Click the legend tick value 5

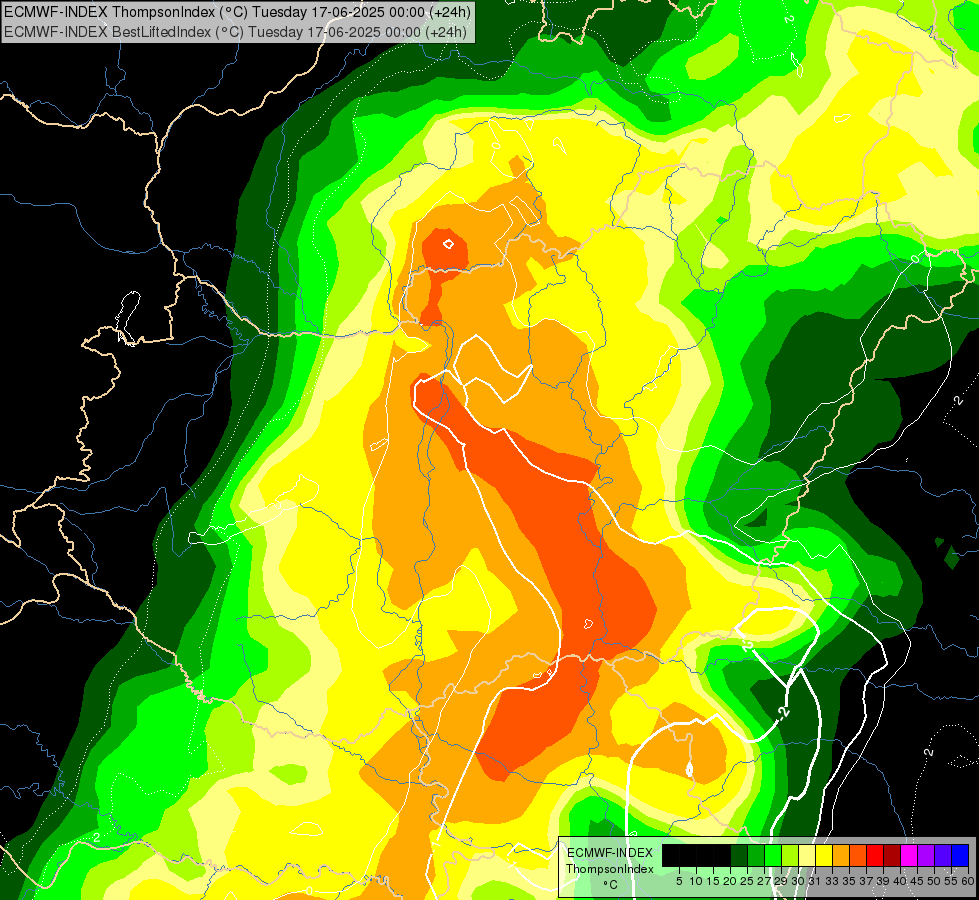click(x=679, y=881)
